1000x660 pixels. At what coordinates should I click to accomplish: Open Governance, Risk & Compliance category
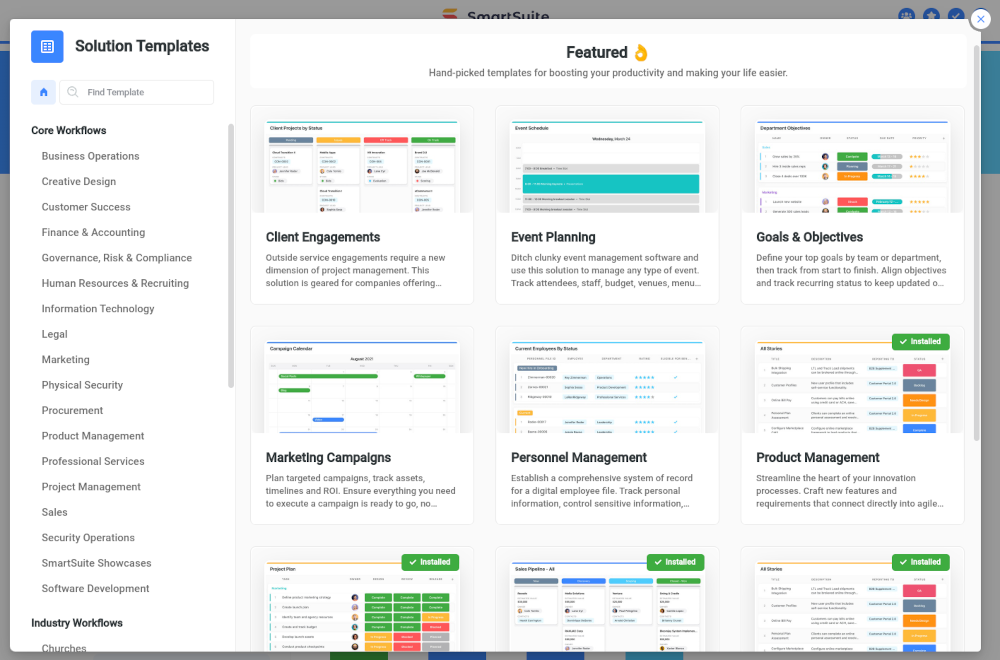pyautogui.click(x=117, y=258)
